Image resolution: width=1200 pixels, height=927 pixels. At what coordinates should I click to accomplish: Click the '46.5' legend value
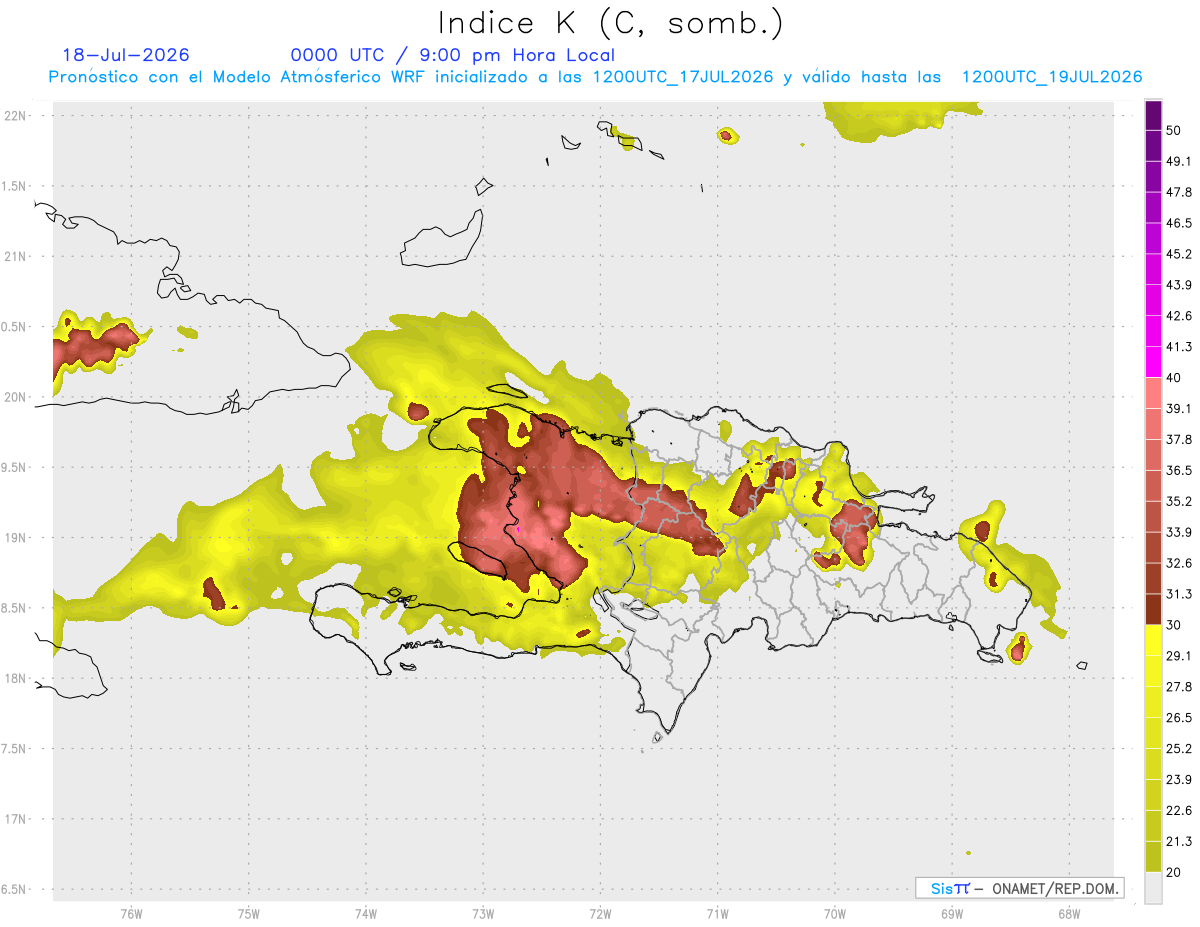[1179, 223]
